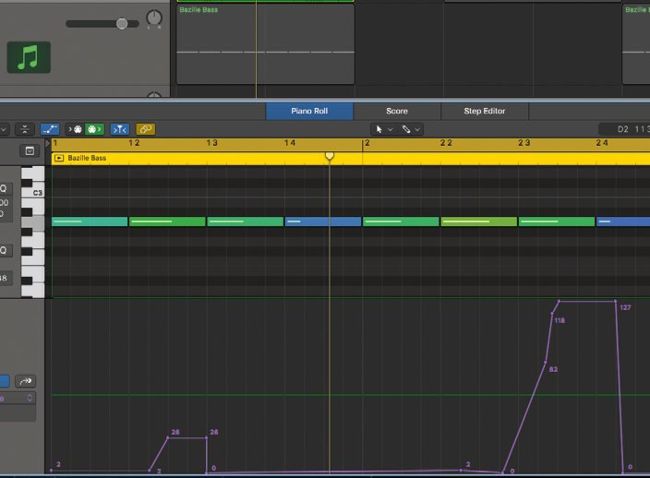Select the Pencil tool
Image resolution: width=650 pixels, height=478 pixels.
(406, 129)
